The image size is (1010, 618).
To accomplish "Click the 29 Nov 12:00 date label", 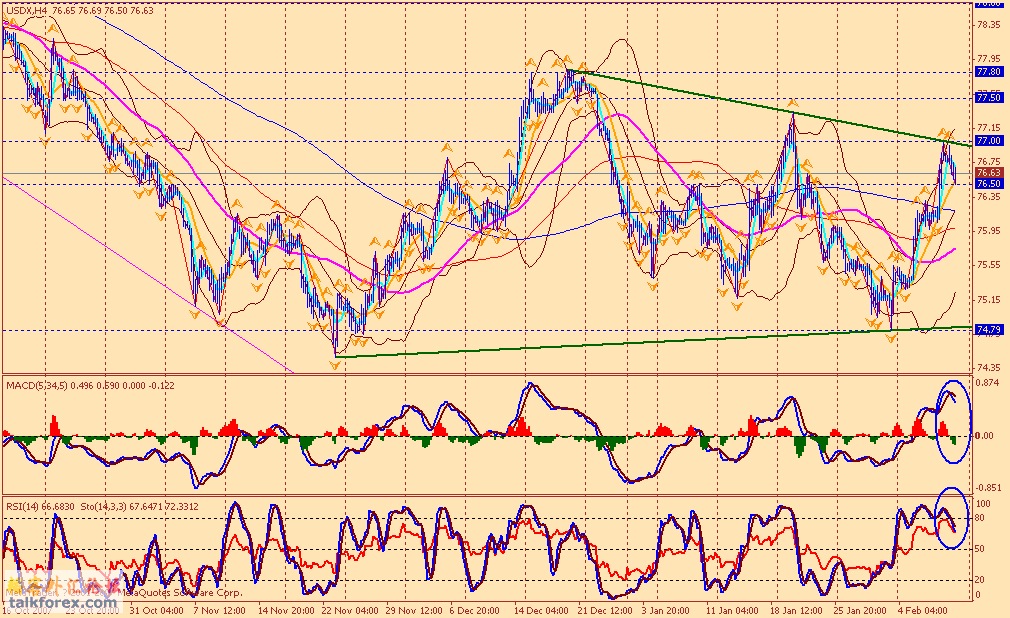I will click(x=413, y=610).
